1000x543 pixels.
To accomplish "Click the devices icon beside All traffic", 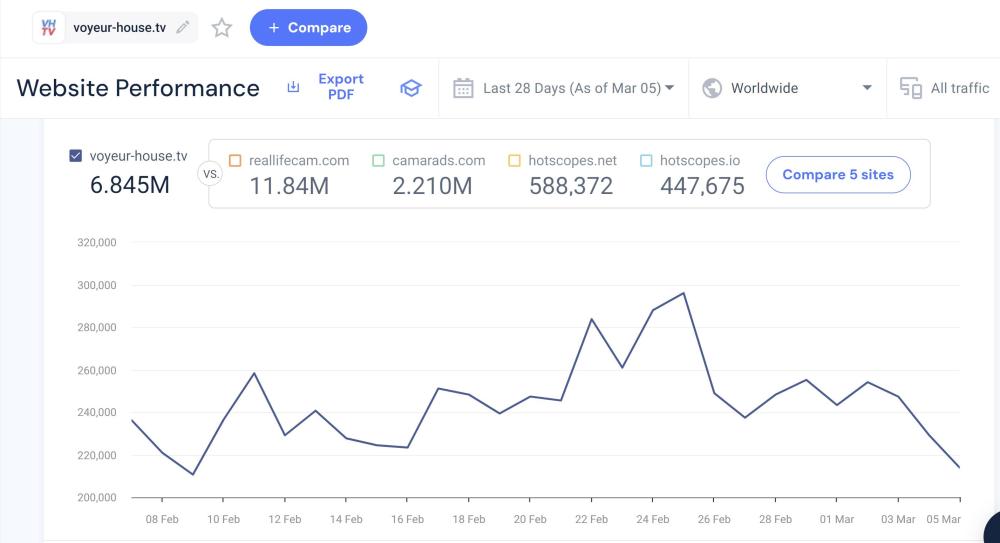I will tap(910, 88).
